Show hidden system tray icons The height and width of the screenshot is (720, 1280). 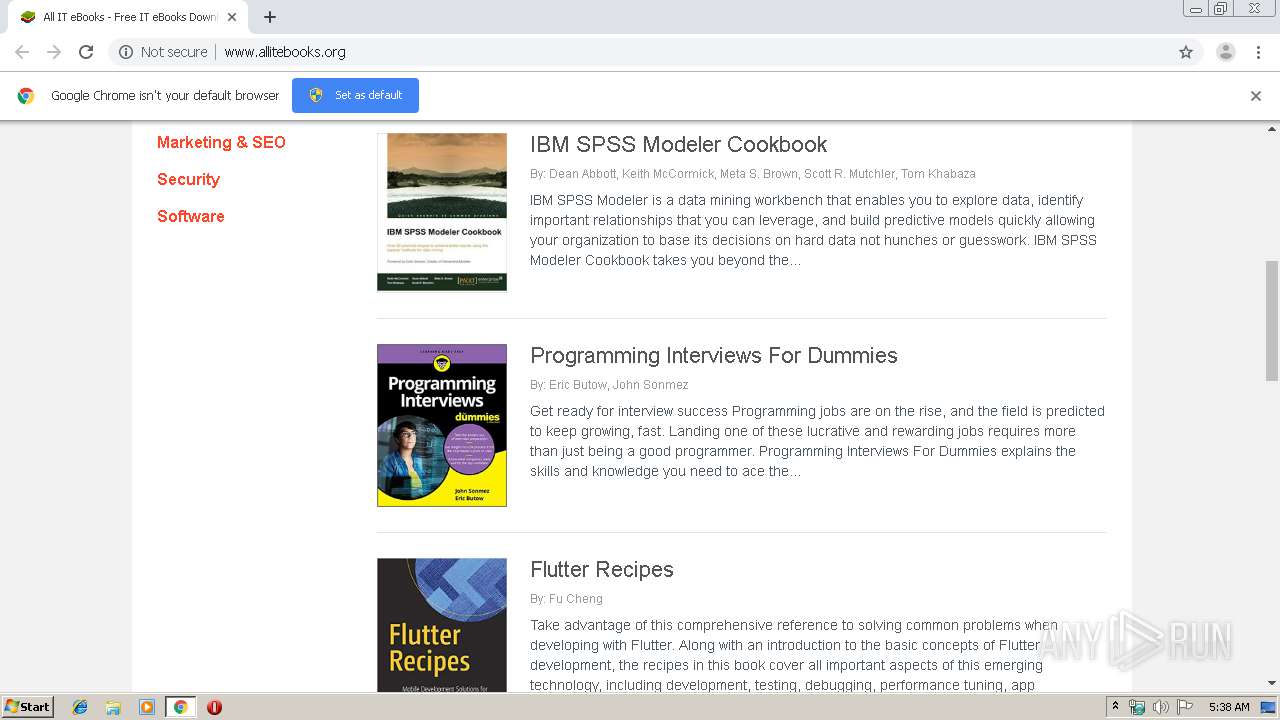tap(1116, 707)
